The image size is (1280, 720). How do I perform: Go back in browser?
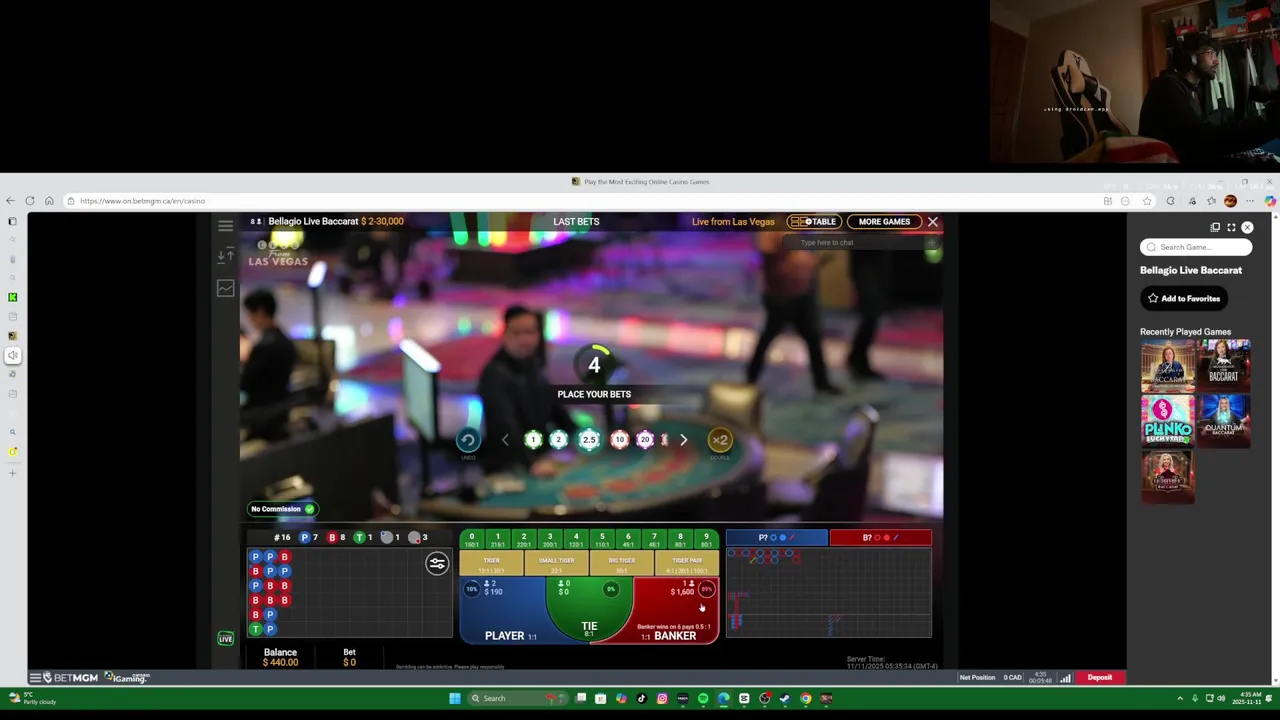click(x=10, y=201)
